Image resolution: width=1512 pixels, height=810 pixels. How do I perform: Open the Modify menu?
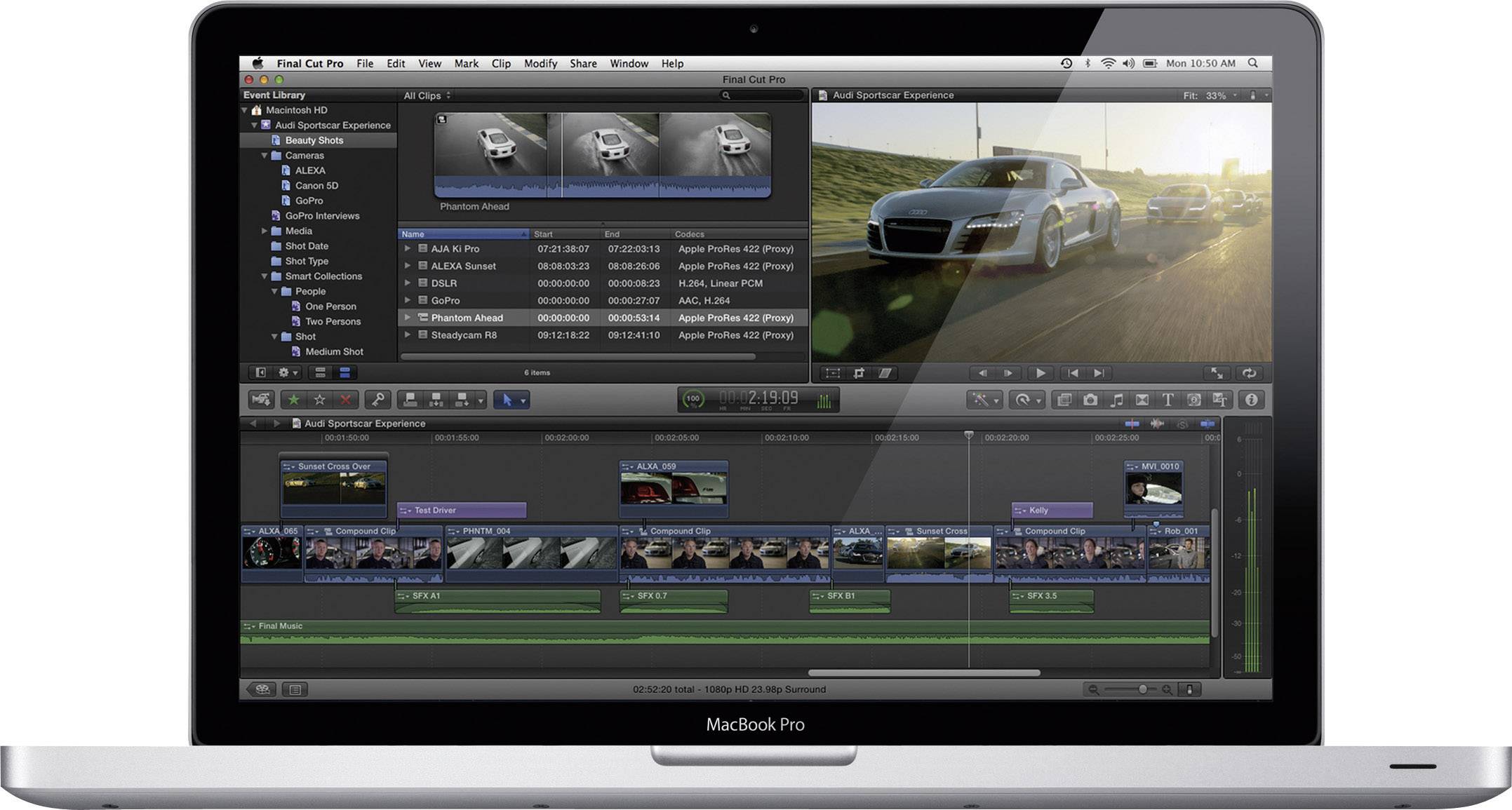coord(540,63)
